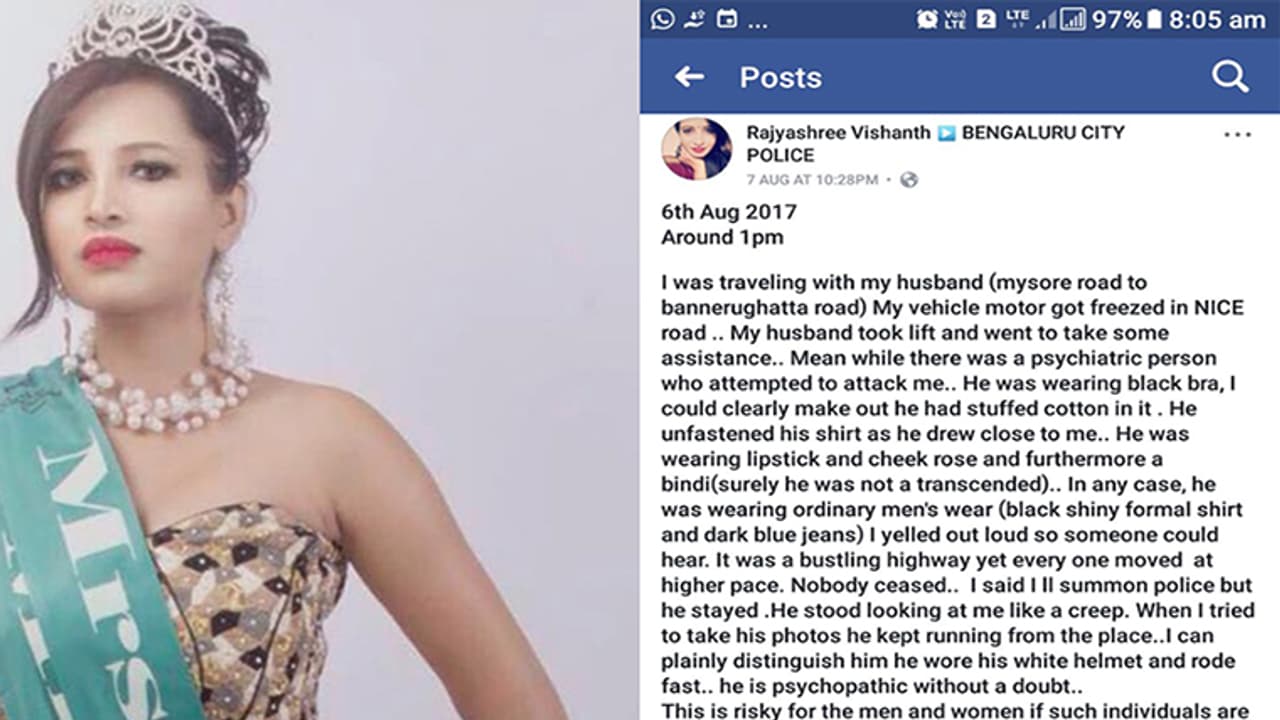Tap the VoLTE status indicator

pos(955,19)
